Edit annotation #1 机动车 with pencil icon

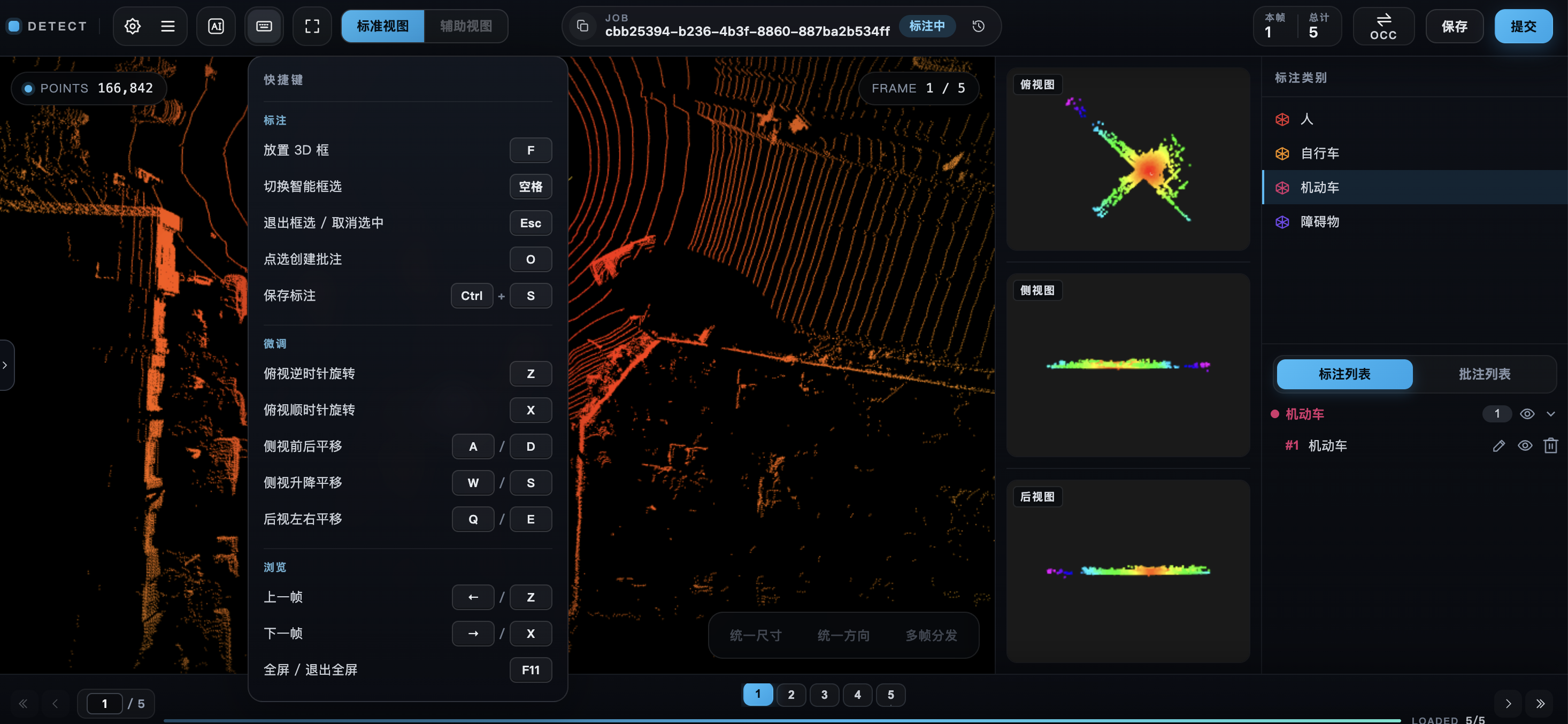[x=1498, y=446]
